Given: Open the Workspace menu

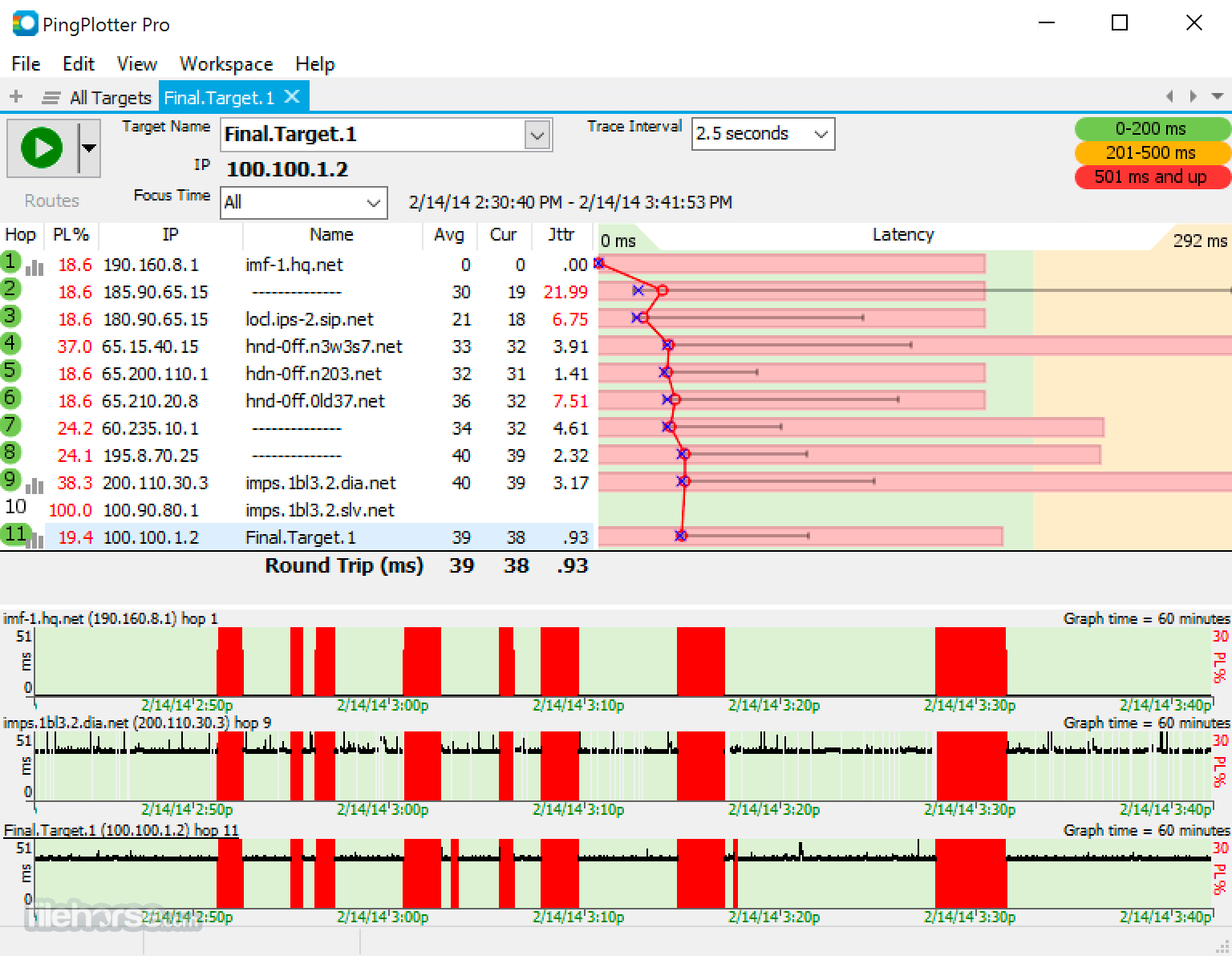Looking at the screenshot, I should tap(226, 64).
